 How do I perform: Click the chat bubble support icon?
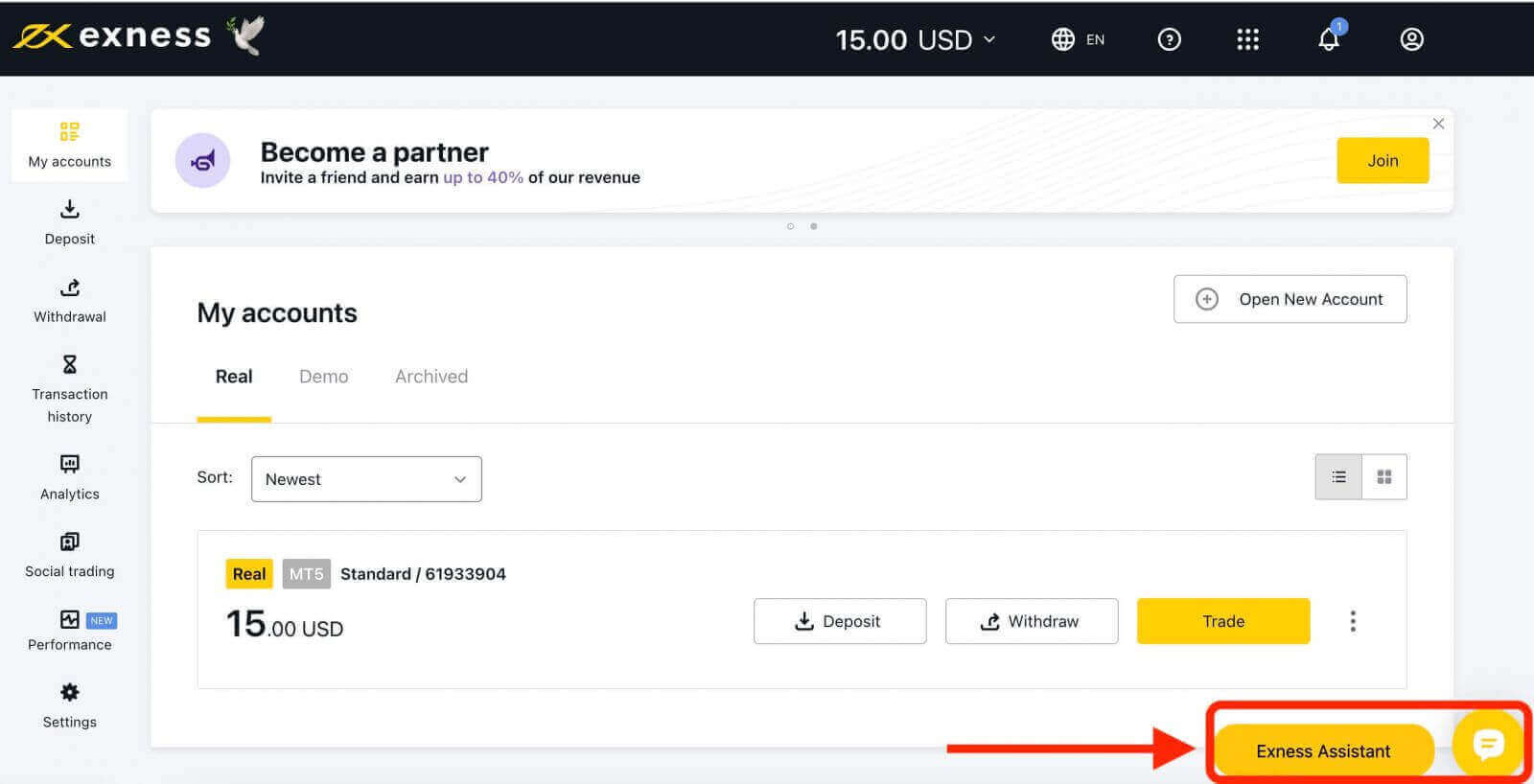[1488, 744]
